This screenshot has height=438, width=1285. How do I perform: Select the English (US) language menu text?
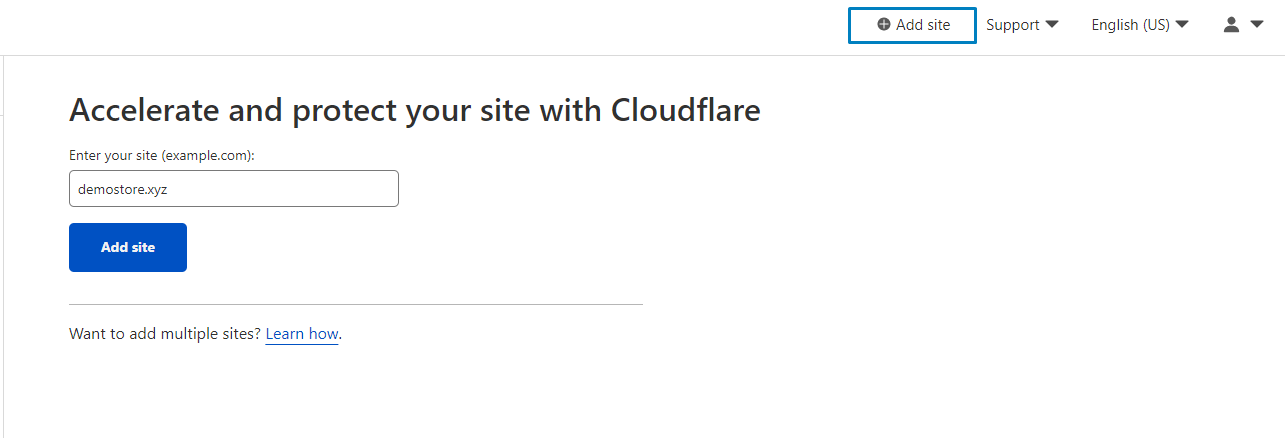(1130, 25)
